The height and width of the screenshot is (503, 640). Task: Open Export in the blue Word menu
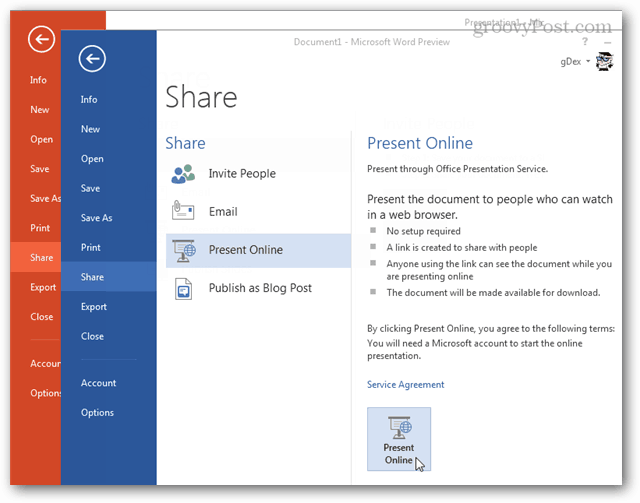[x=94, y=307]
